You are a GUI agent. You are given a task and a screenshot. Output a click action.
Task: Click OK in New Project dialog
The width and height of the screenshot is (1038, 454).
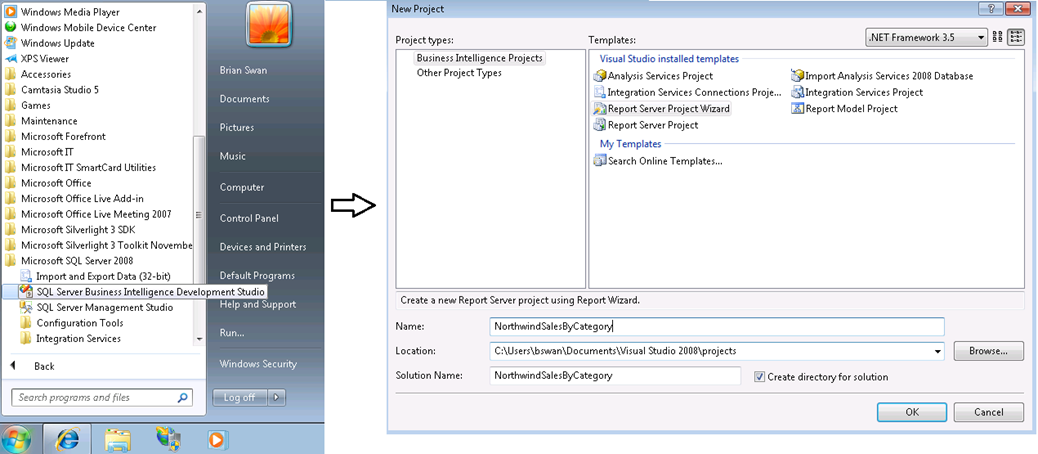[912, 412]
